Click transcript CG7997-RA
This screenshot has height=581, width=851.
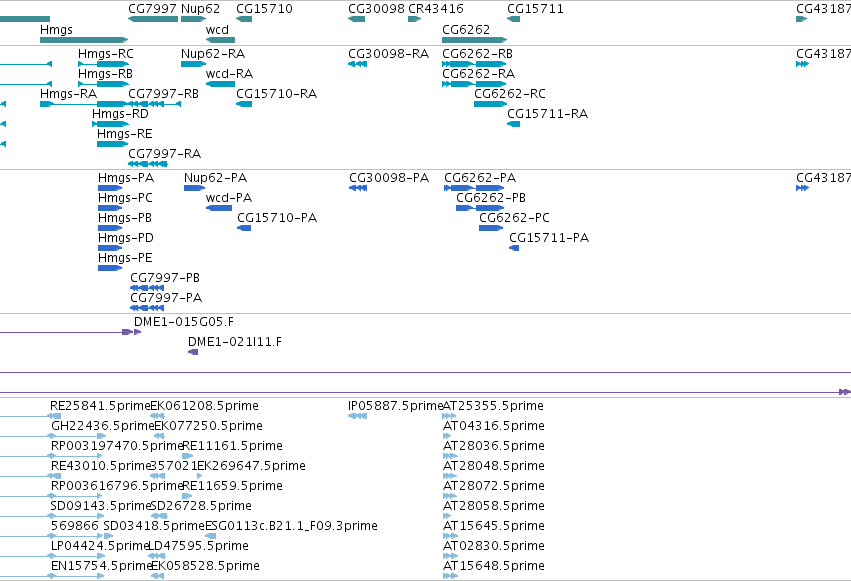[x=148, y=164]
